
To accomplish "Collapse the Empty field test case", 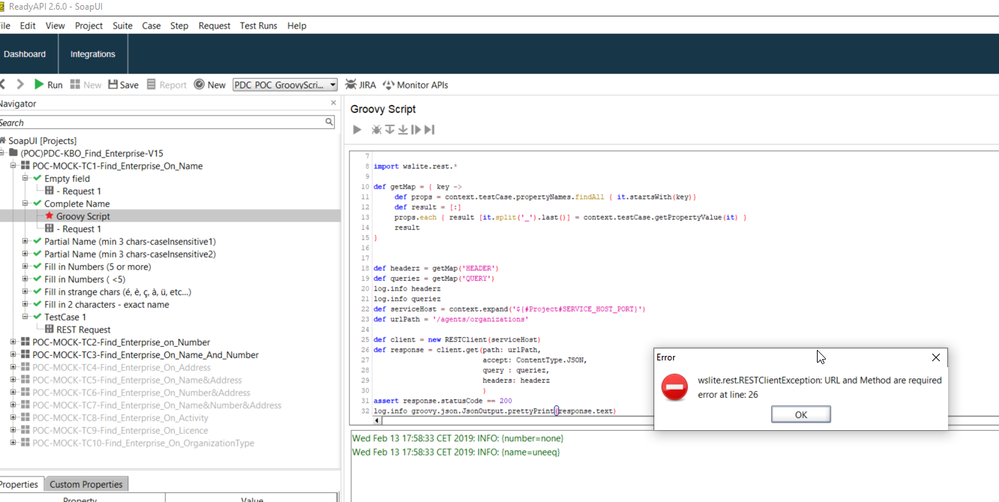I will point(25,178).
